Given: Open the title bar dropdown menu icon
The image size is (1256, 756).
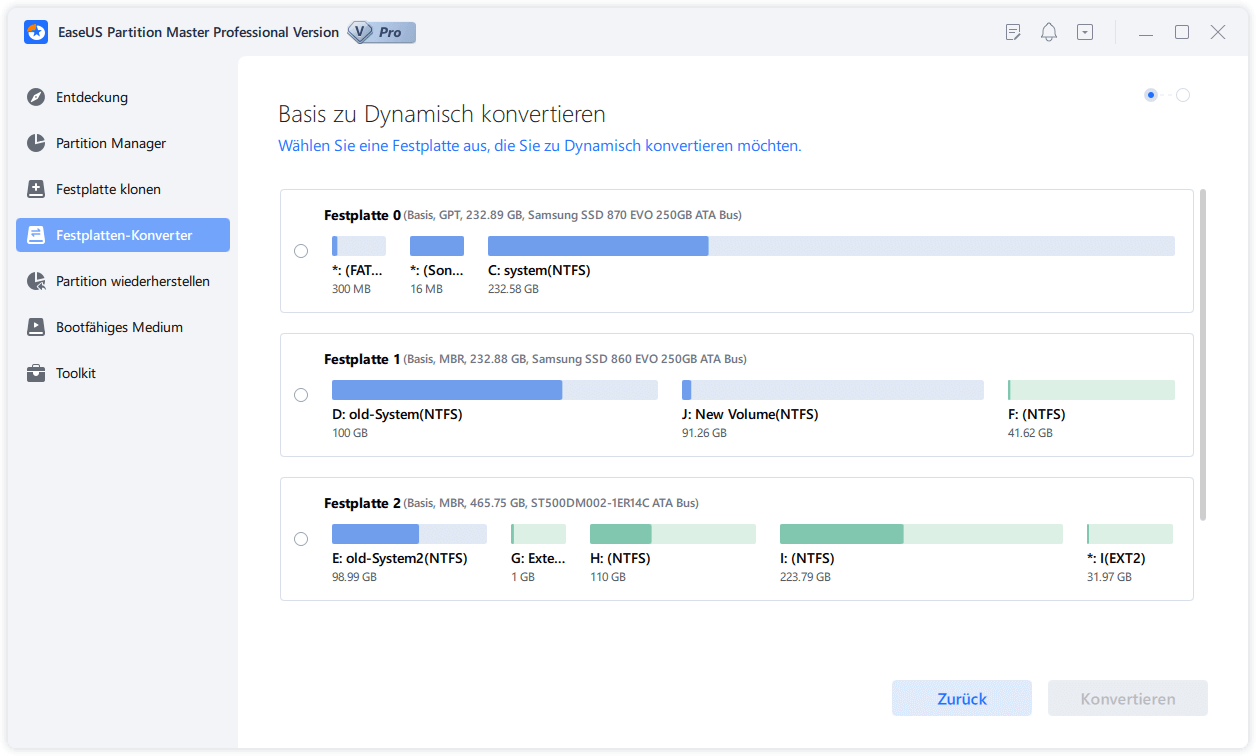Looking at the screenshot, I should click(x=1085, y=32).
